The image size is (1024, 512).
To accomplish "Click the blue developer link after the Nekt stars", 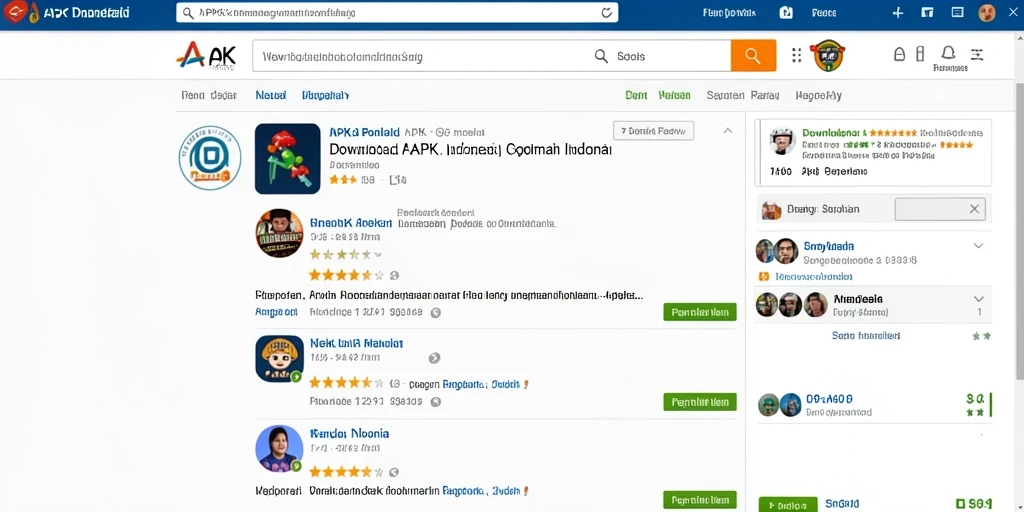I will click(481, 384).
